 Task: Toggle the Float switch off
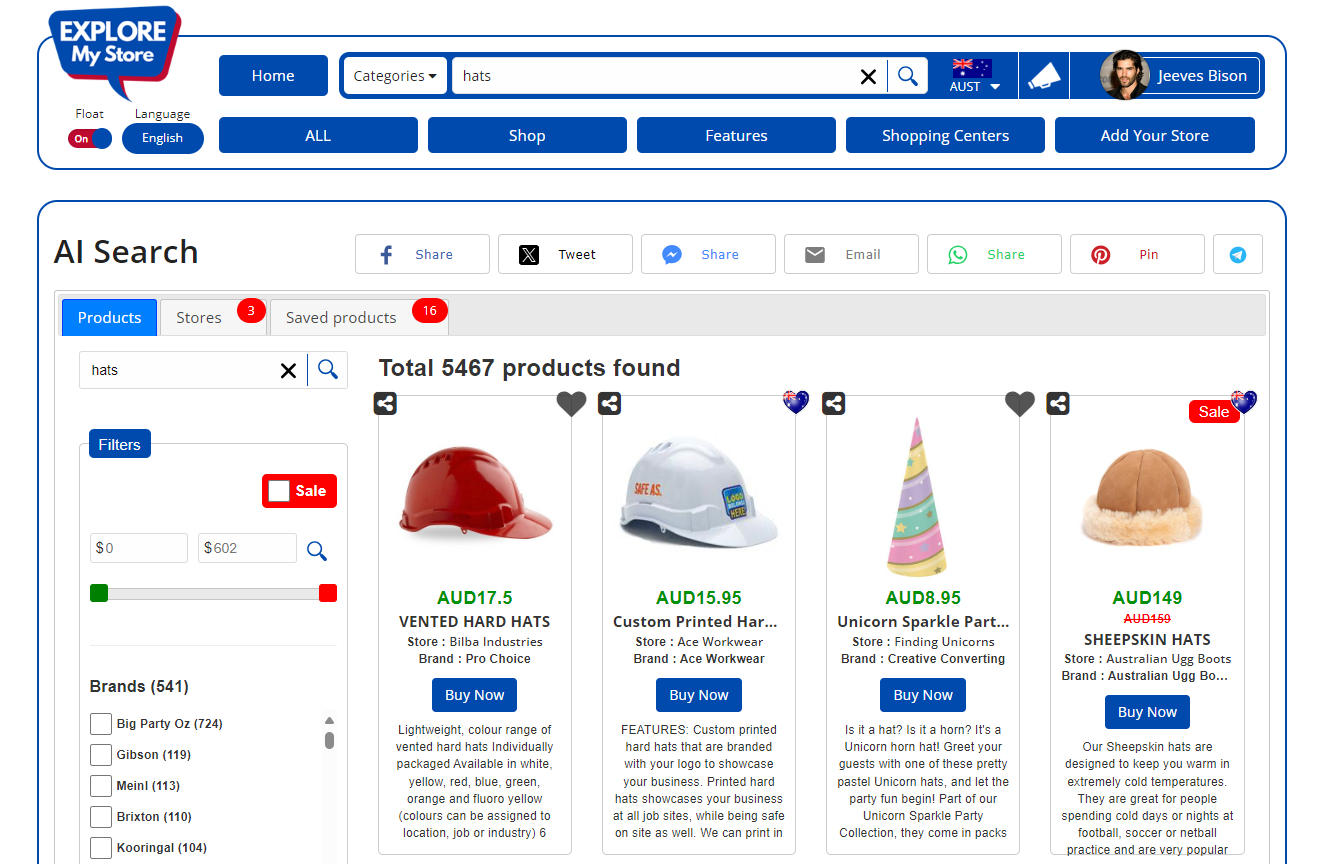[90, 139]
